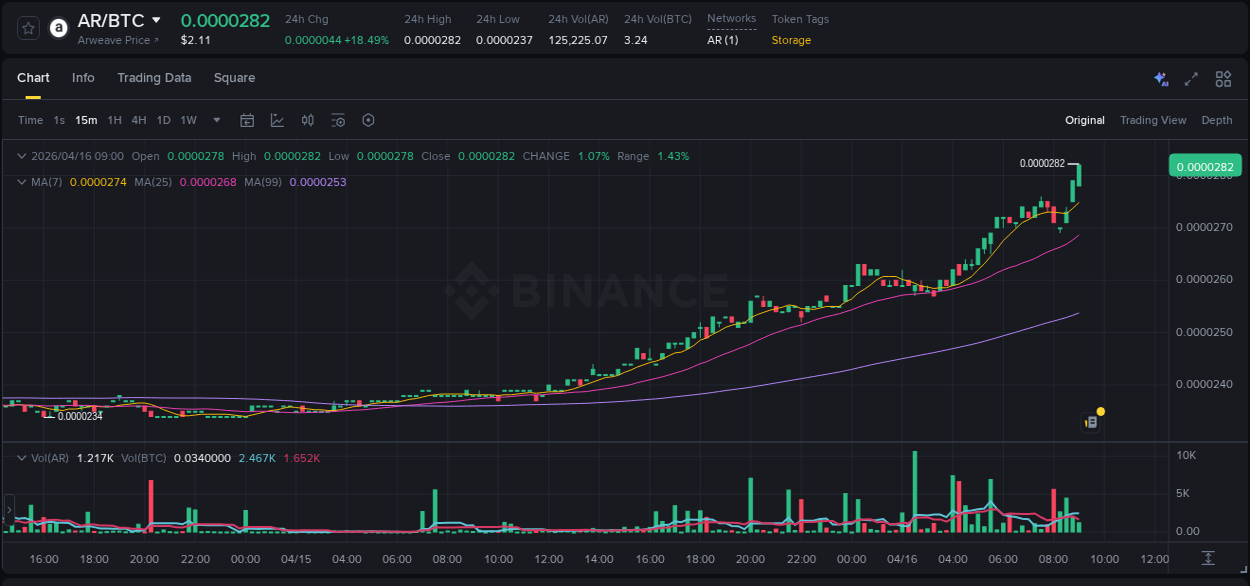Change candlestick chart style icon

(x=308, y=120)
